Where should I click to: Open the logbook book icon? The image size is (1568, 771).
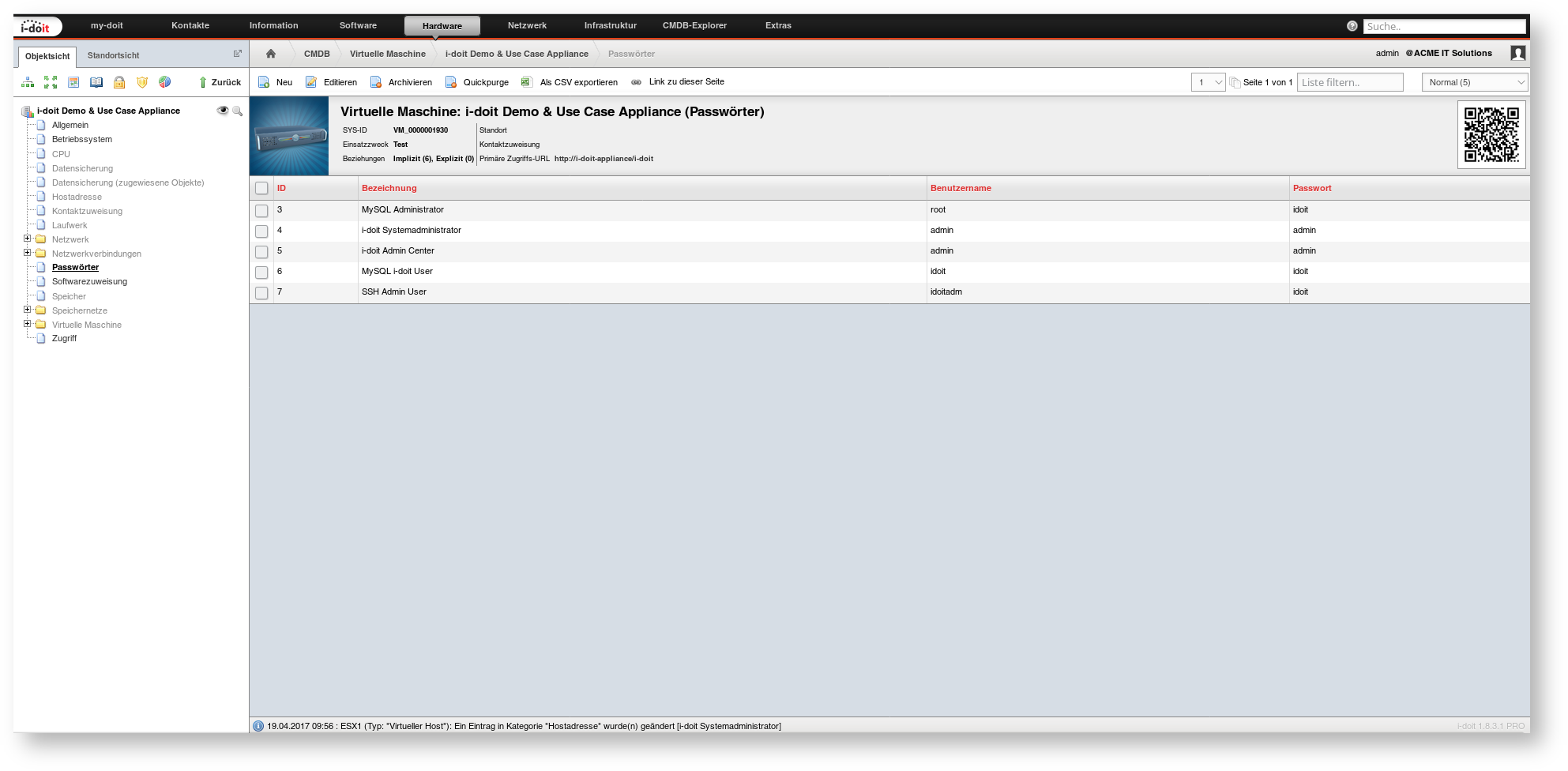pos(96,82)
